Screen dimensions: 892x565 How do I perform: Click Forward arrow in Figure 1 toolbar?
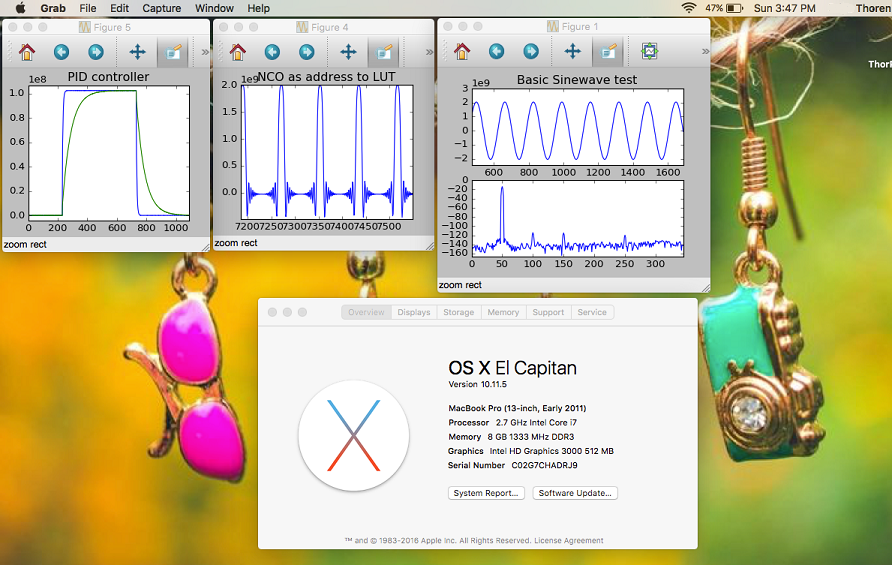coord(531,51)
